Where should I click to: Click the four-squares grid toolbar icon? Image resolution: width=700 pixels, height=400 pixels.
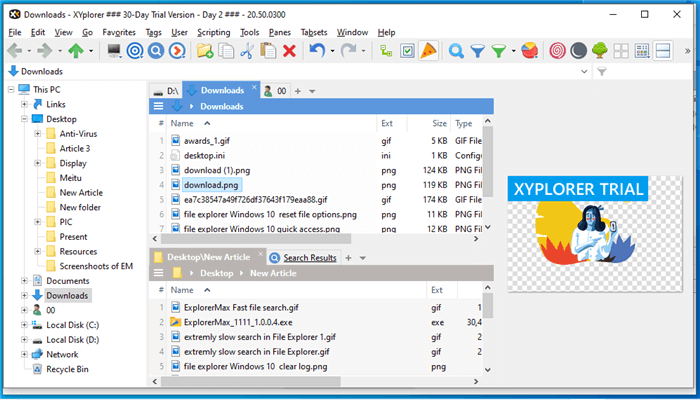pyautogui.click(x=621, y=51)
